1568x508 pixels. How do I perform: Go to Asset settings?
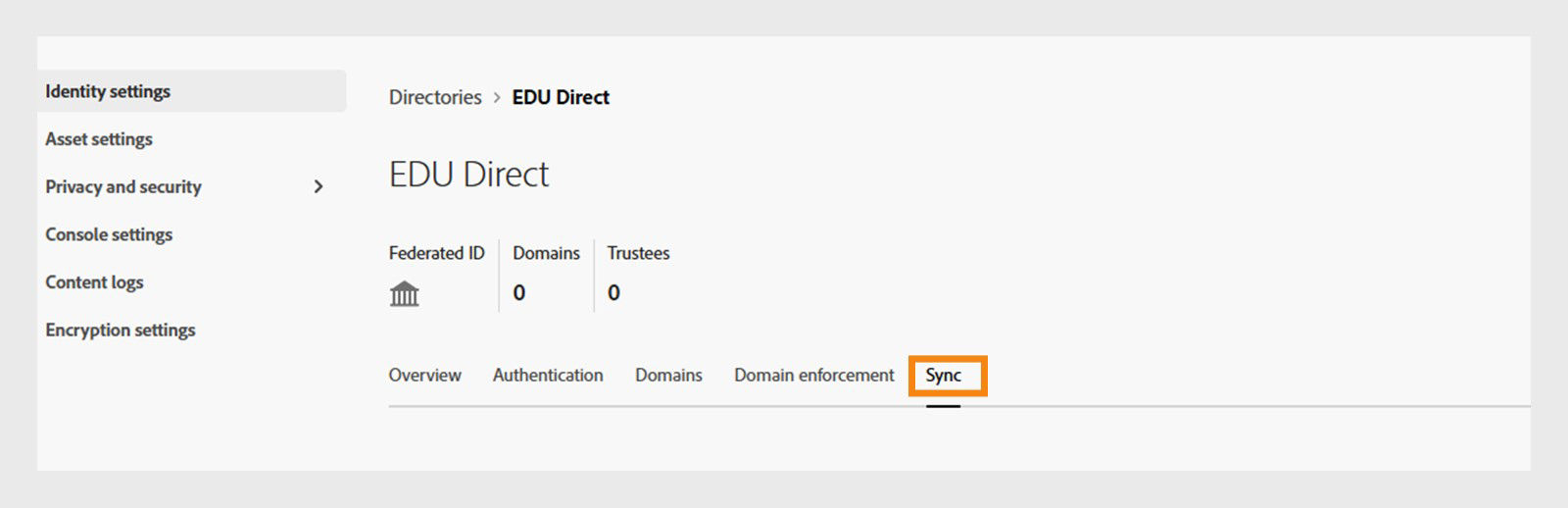[x=99, y=139]
